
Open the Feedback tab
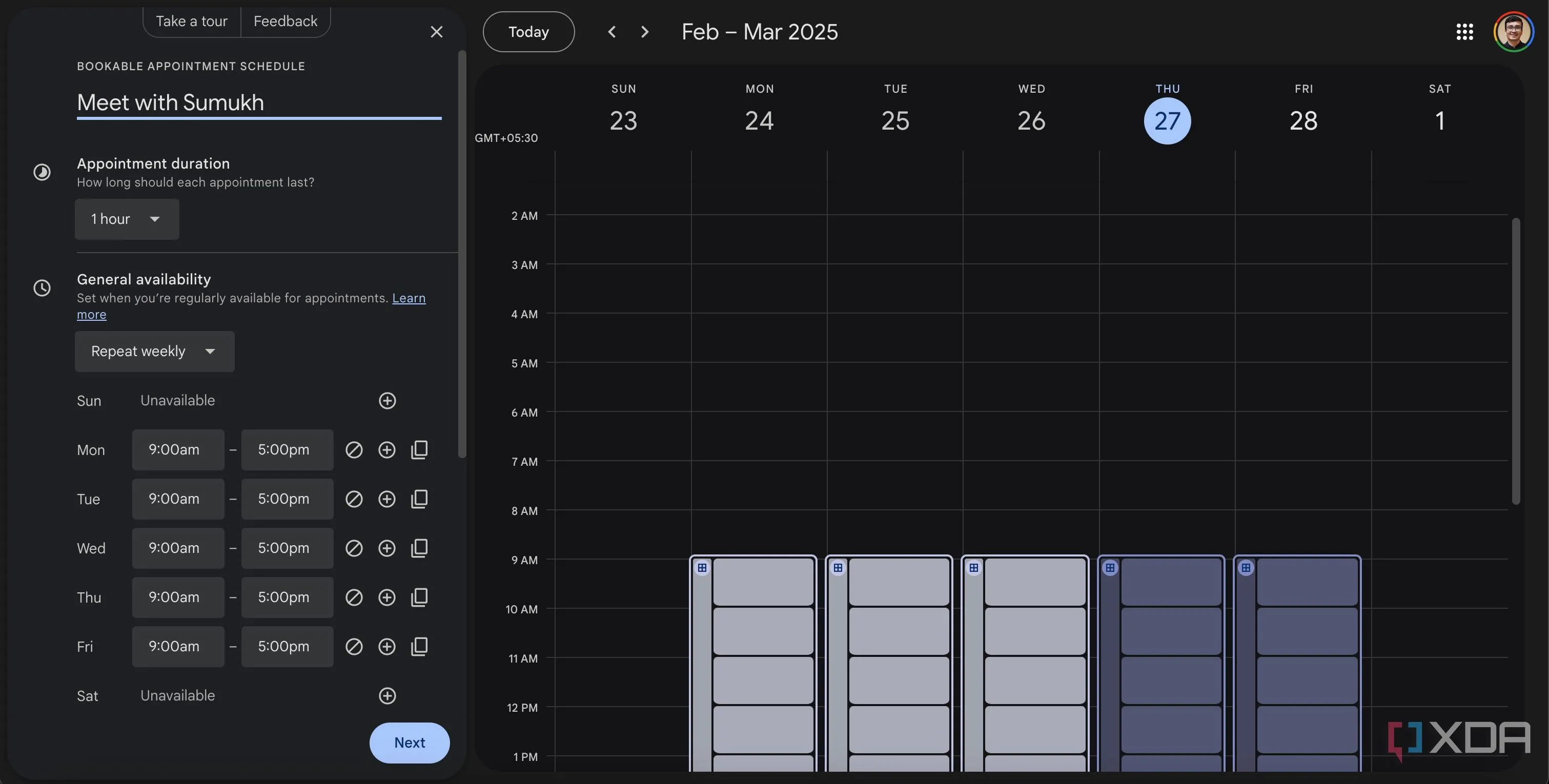[285, 22]
